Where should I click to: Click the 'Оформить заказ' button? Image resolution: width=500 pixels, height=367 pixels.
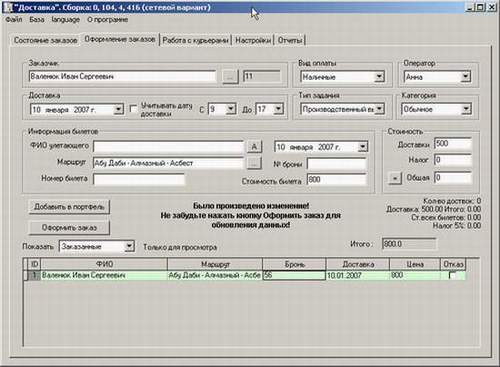tap(69, 228)
